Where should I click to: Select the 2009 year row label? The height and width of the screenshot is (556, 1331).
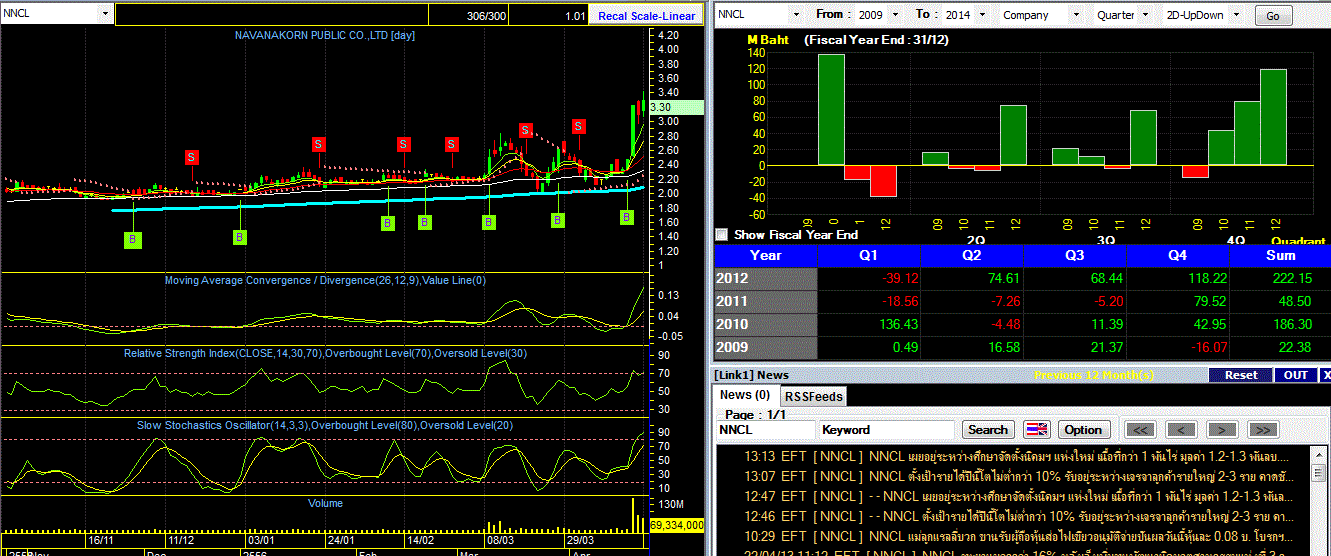765,347
